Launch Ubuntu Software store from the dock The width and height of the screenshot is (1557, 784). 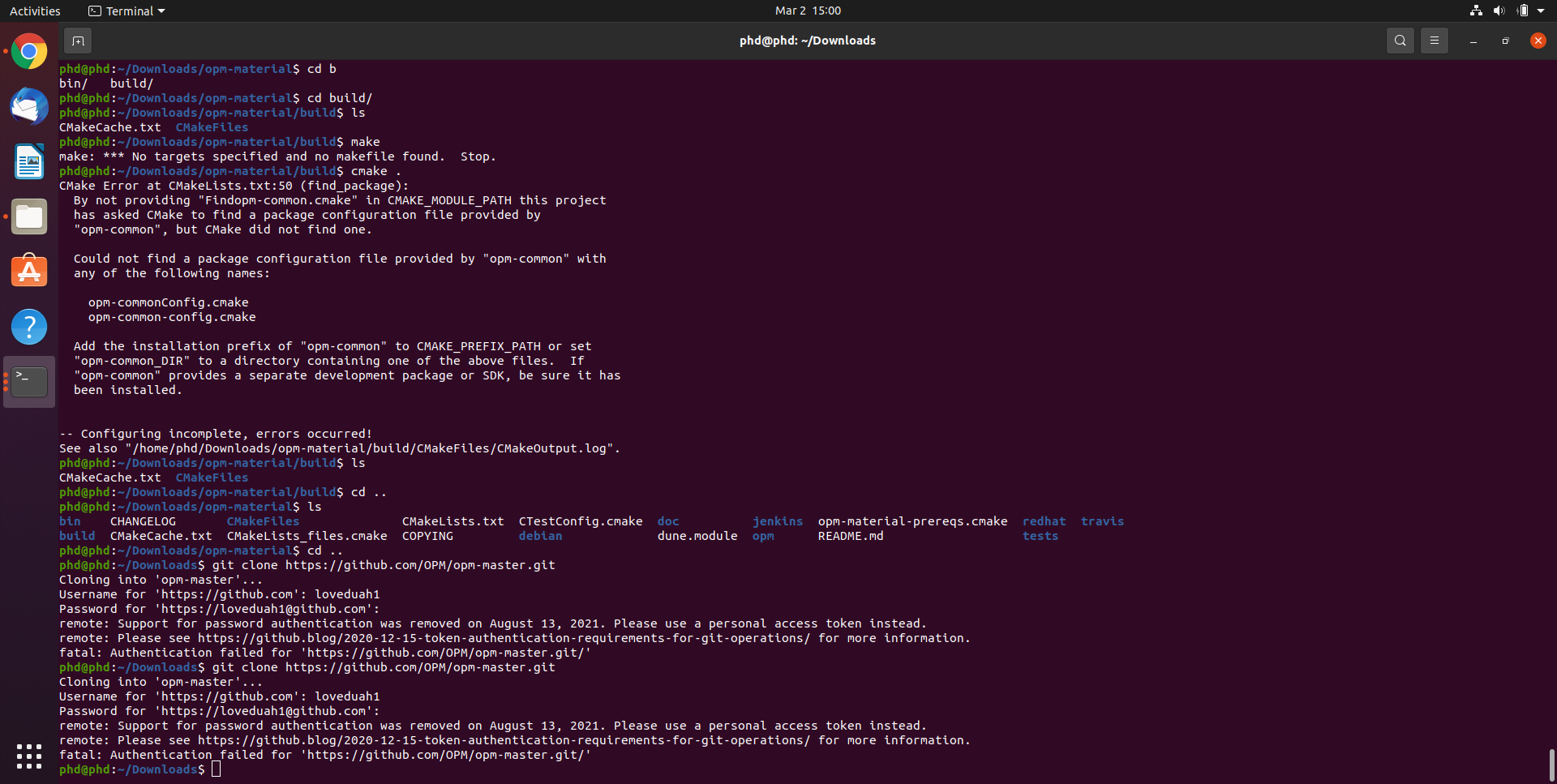point(29,271)
